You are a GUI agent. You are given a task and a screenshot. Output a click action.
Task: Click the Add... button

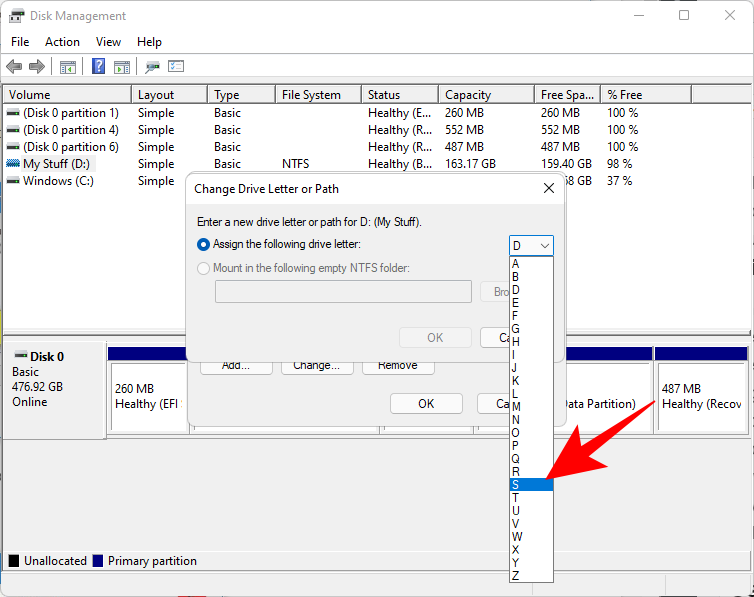[236, 366]
